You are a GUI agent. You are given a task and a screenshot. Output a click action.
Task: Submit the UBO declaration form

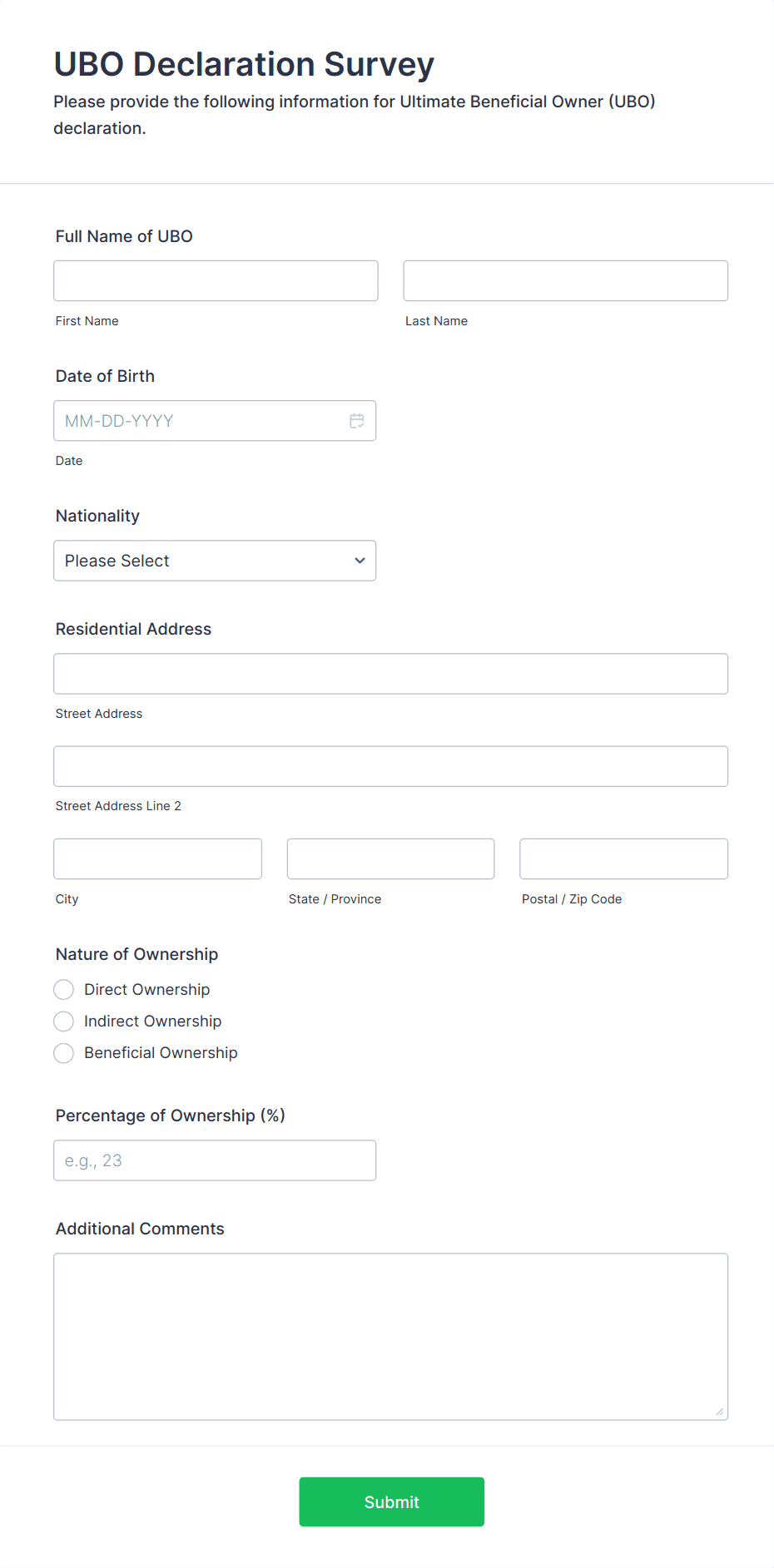coord(391,1501)
